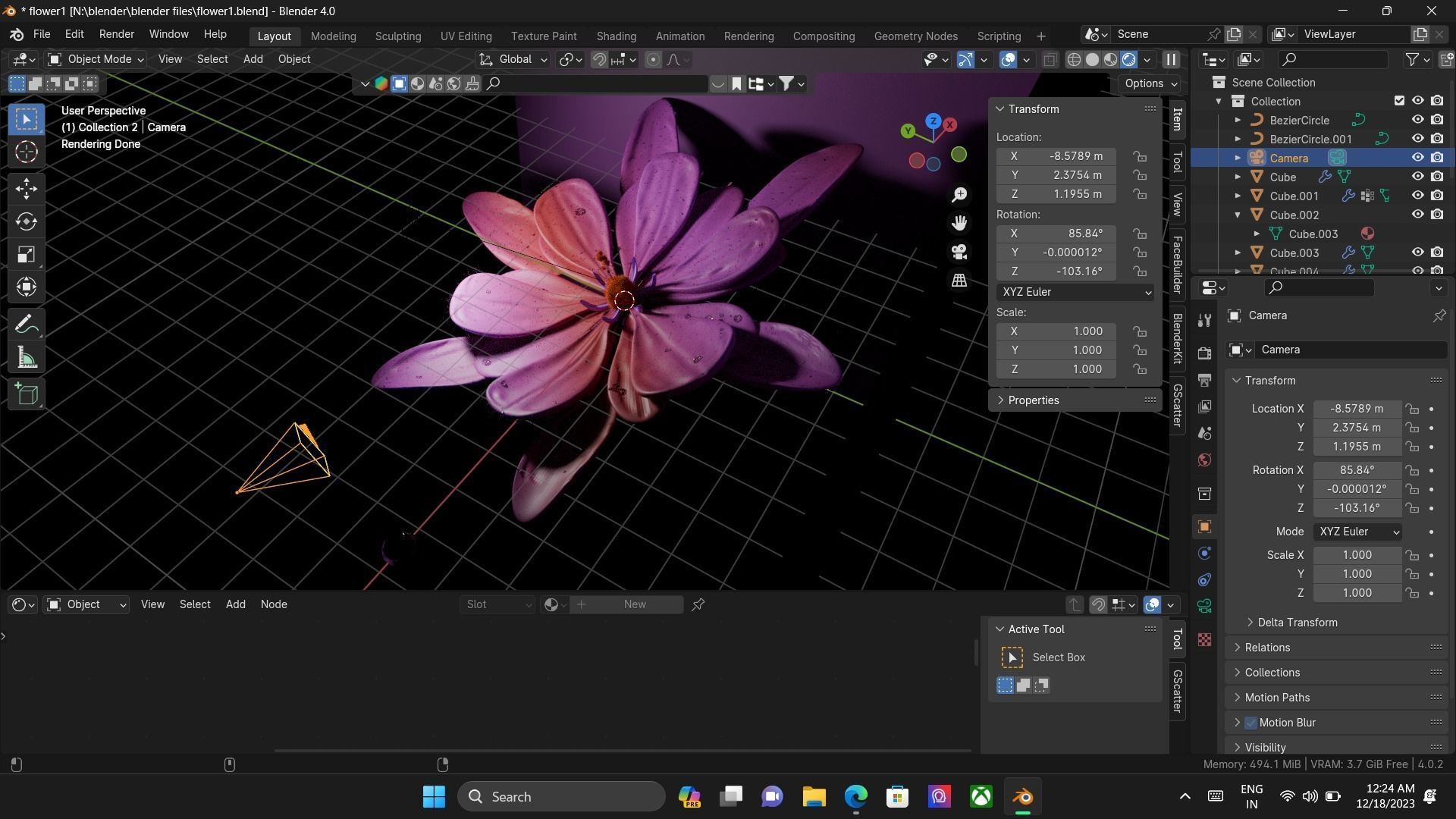Switch to the Shading workspace tab
The image size is (1456, 819).
[616, 36]
